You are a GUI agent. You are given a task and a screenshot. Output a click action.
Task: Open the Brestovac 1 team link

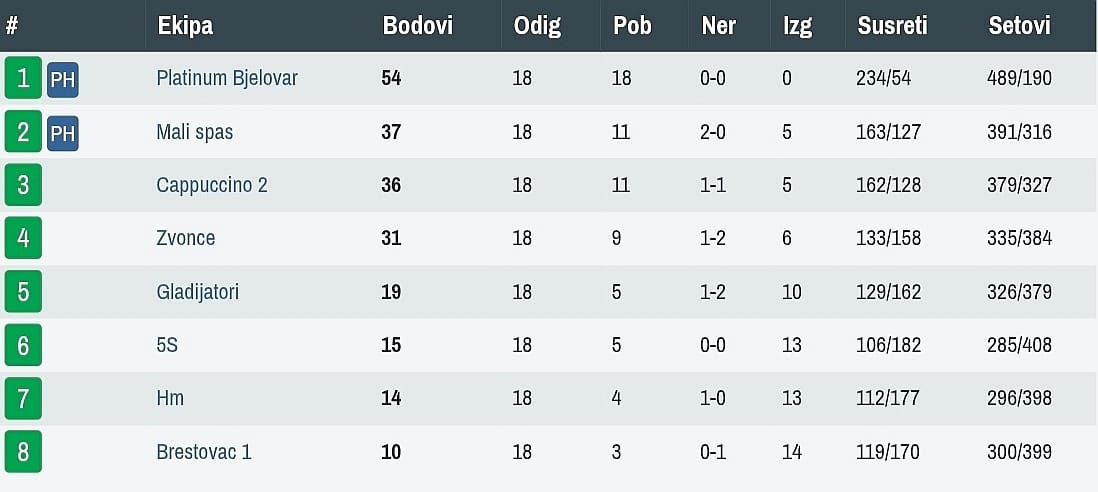[204, 452]
